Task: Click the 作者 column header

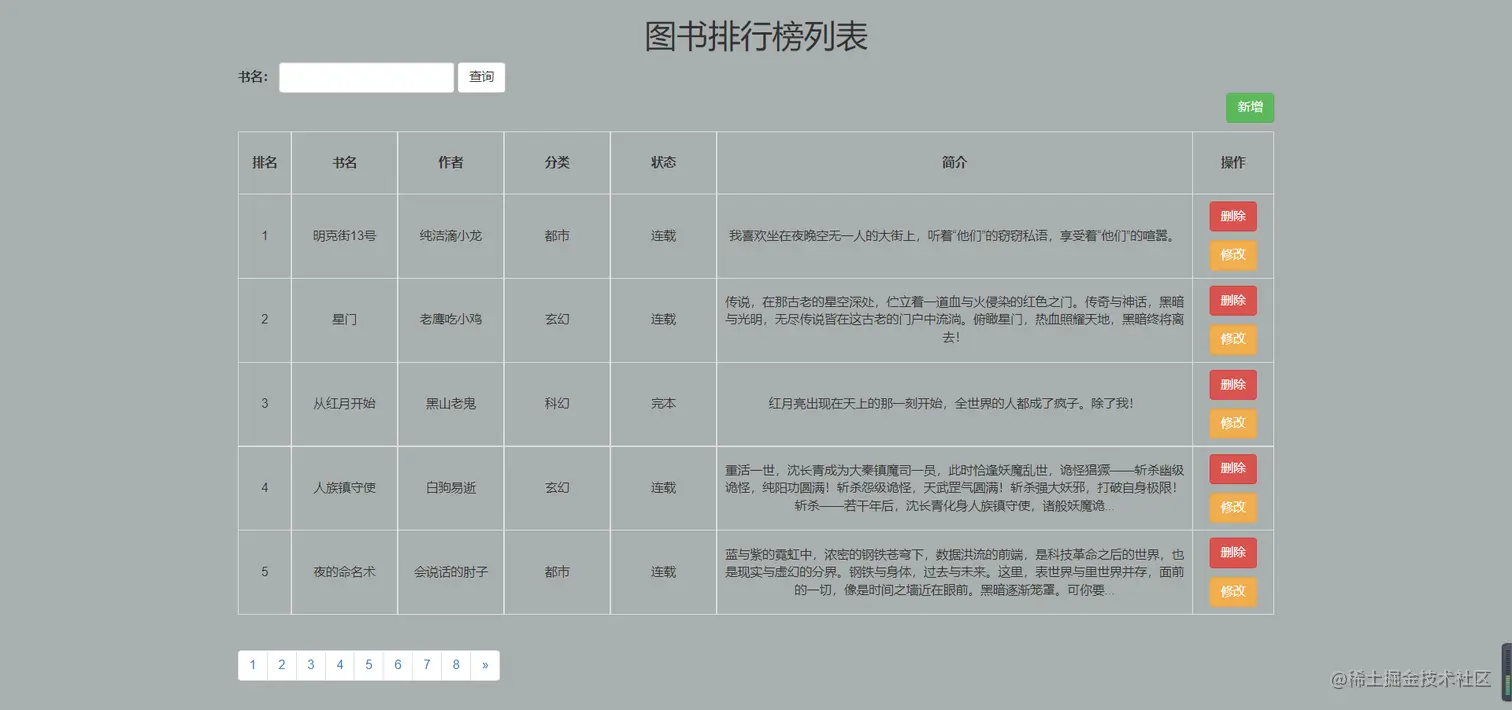Action: click(x=451, y=162)
